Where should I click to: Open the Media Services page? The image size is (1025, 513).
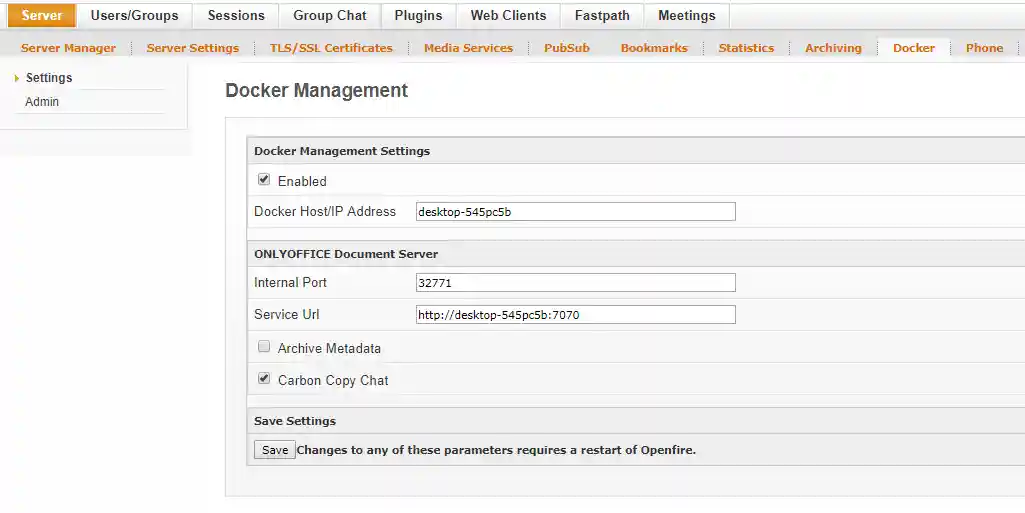[x=468, y=48]
